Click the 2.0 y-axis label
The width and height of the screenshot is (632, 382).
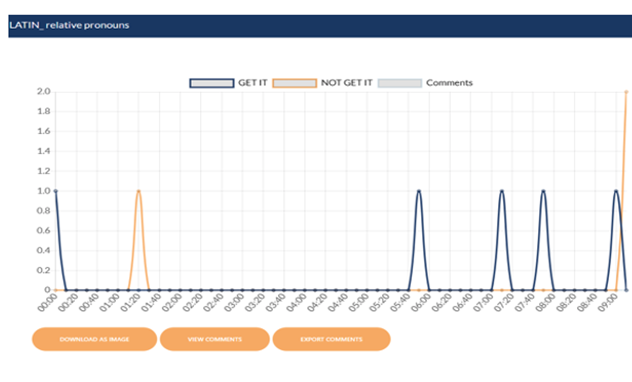pyautogui.click(x=44, y=91)
